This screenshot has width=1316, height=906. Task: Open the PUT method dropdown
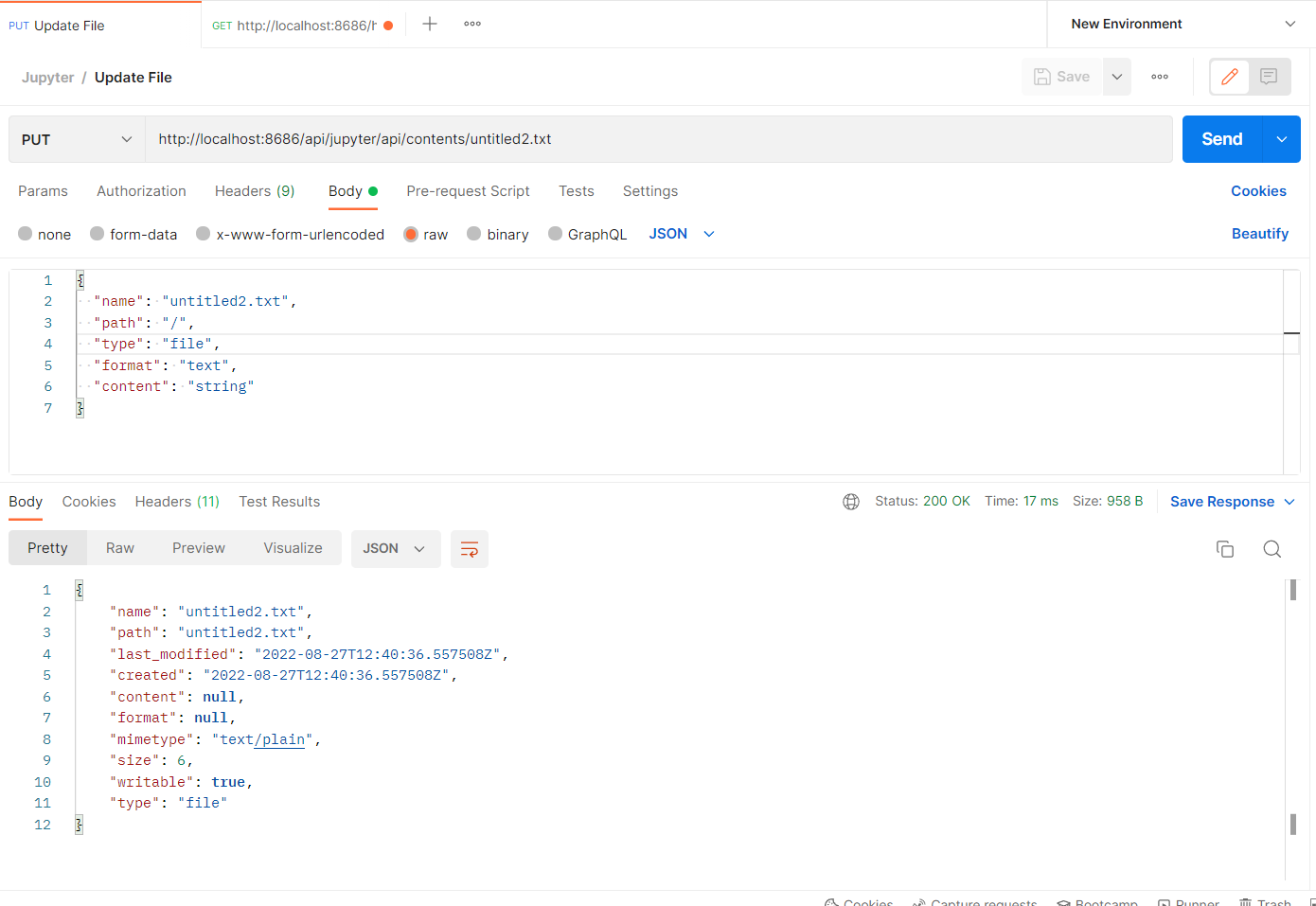(76, 139)
